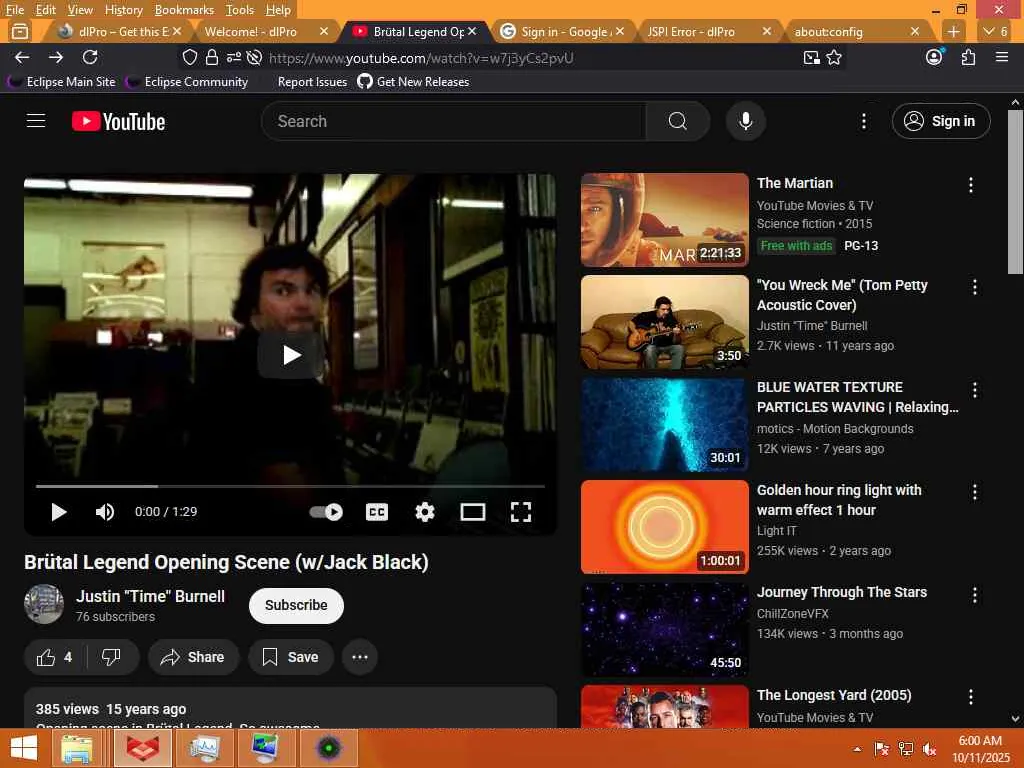Open the Edit menu
The width and height of the screenshot is (1024, 768).
pos(46,10)
